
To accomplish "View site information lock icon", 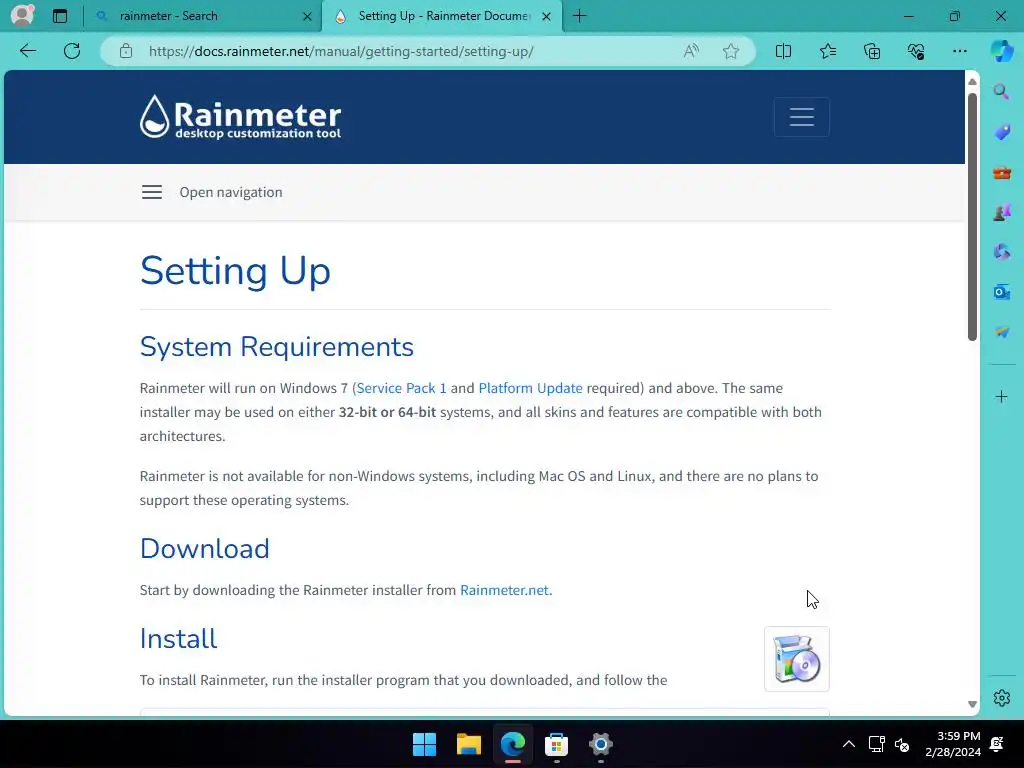I will (x=126, y=51).
